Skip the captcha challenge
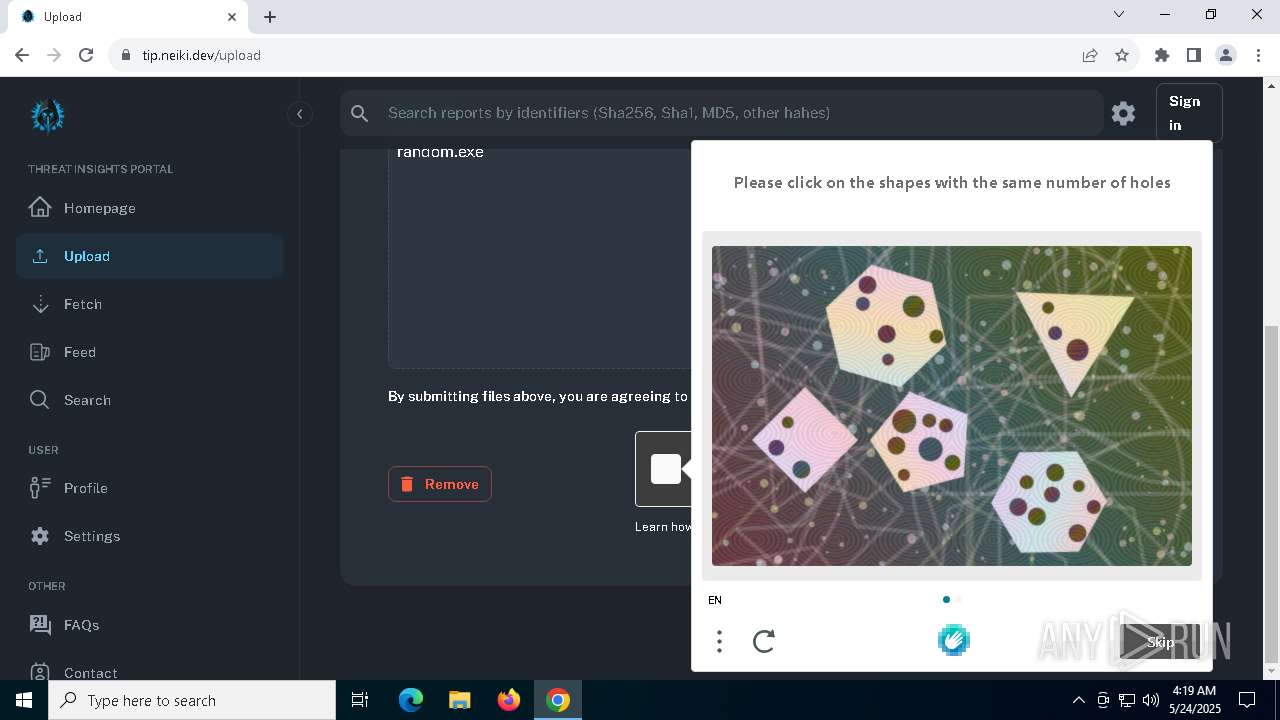 1160,642
